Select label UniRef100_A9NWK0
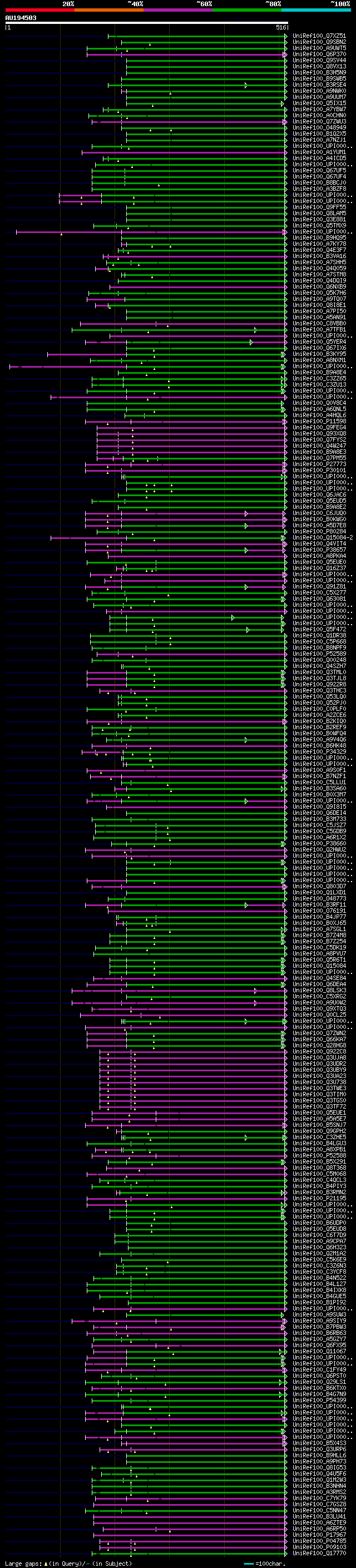356x1568 pixels. point(319,91)
